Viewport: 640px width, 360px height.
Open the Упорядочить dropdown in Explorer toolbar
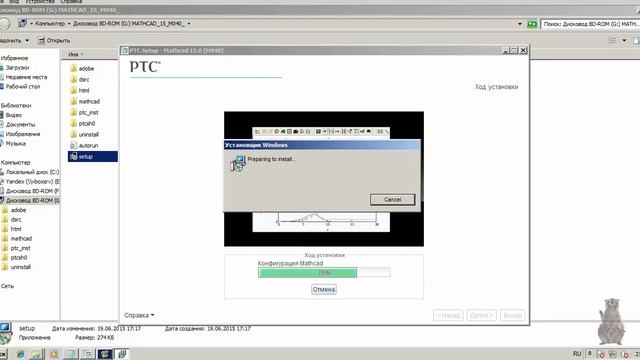[14, 40]
